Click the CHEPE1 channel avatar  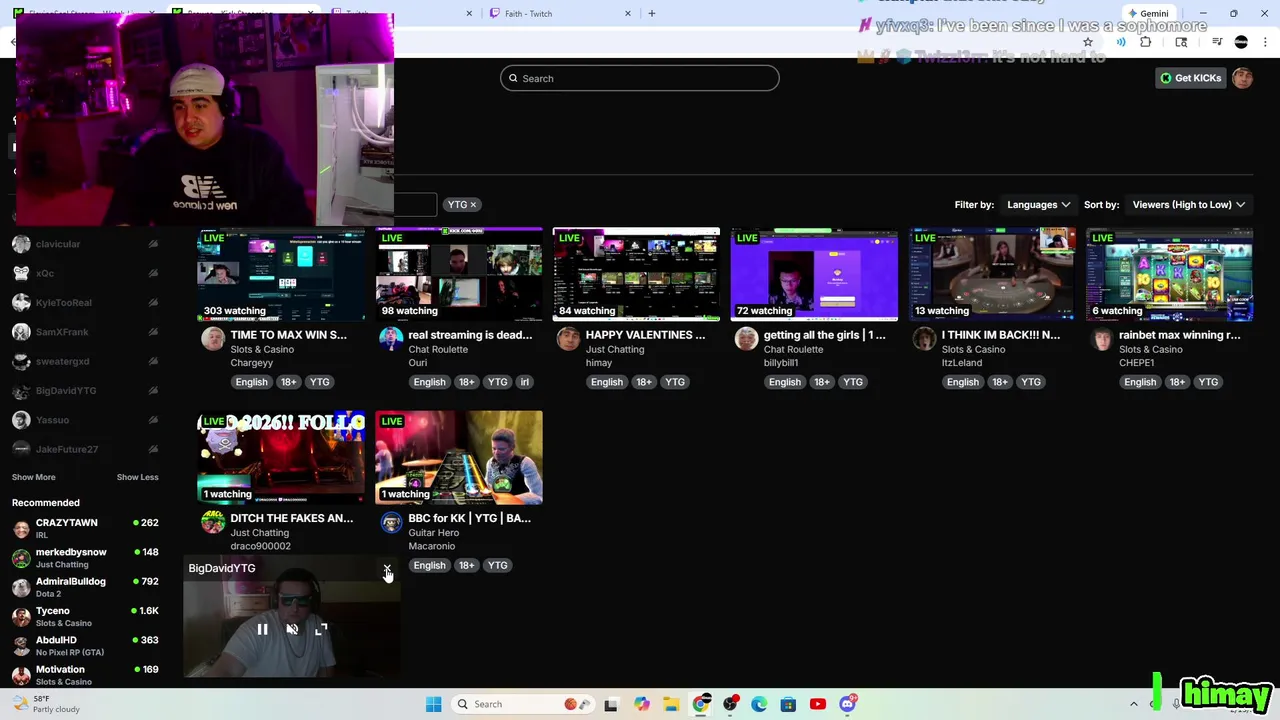coord(1101,339)
